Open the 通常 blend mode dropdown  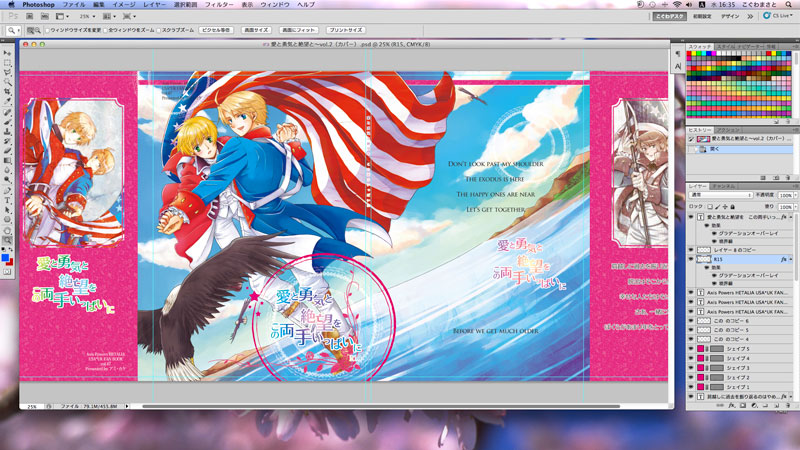pos(721,195)
